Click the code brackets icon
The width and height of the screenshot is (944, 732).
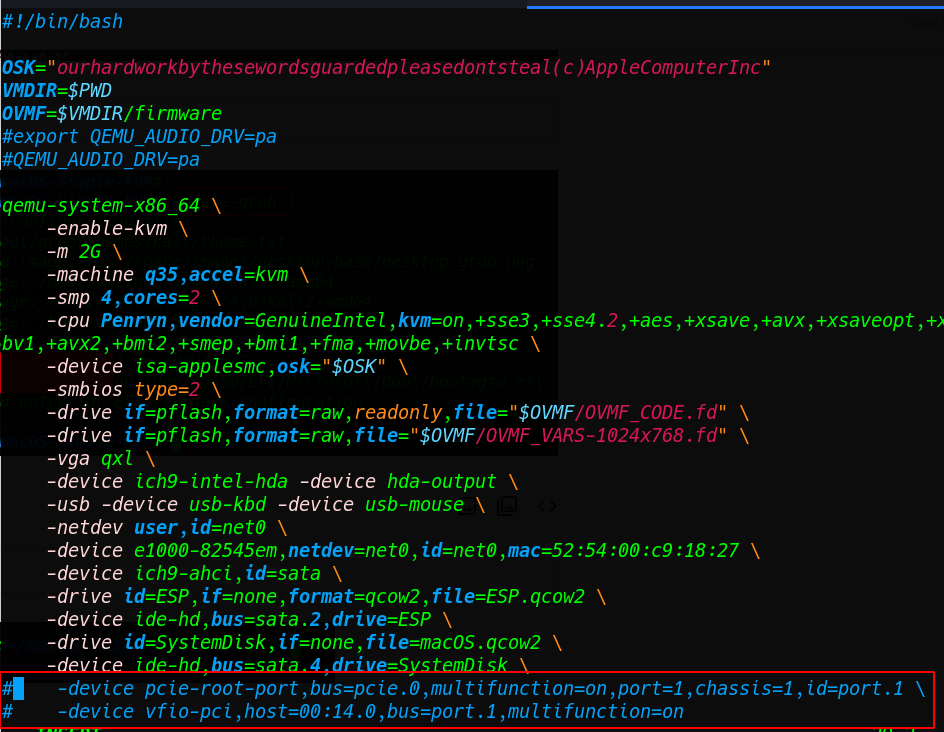click(x=547, y=506)
